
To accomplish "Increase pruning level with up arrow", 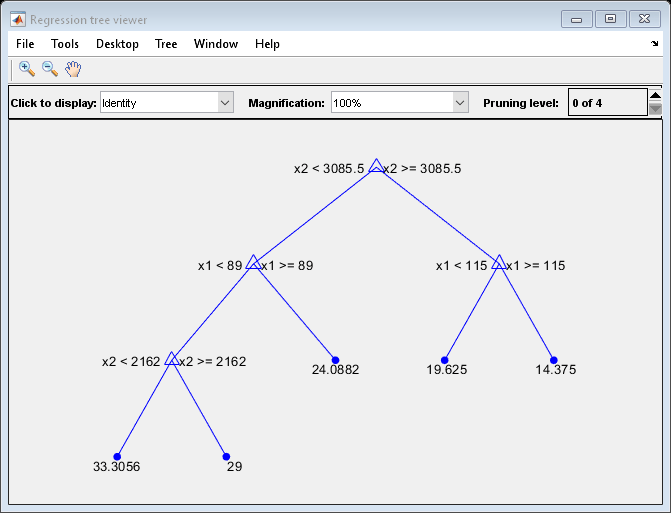I will point(655,96).
